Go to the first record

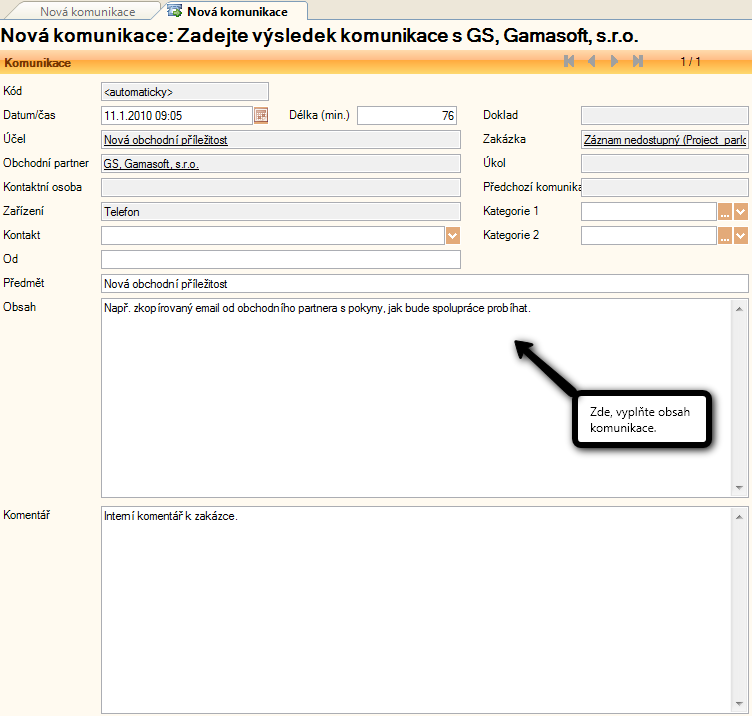(x=569, y=62)
